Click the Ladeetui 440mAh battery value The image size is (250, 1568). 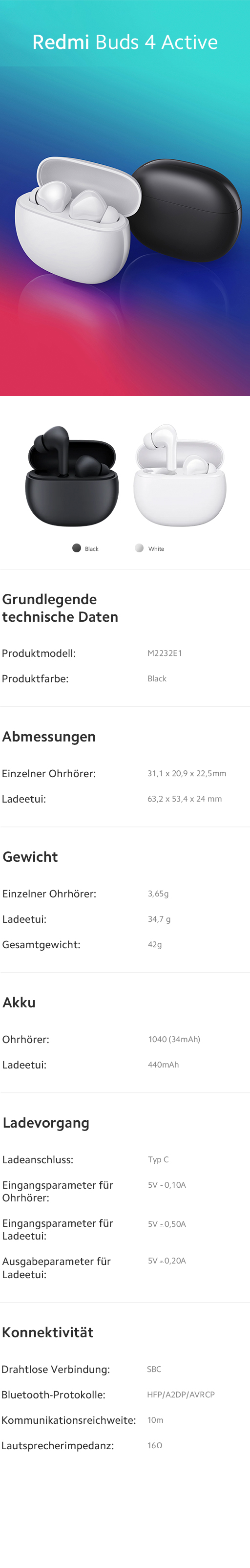point(163,1065)
